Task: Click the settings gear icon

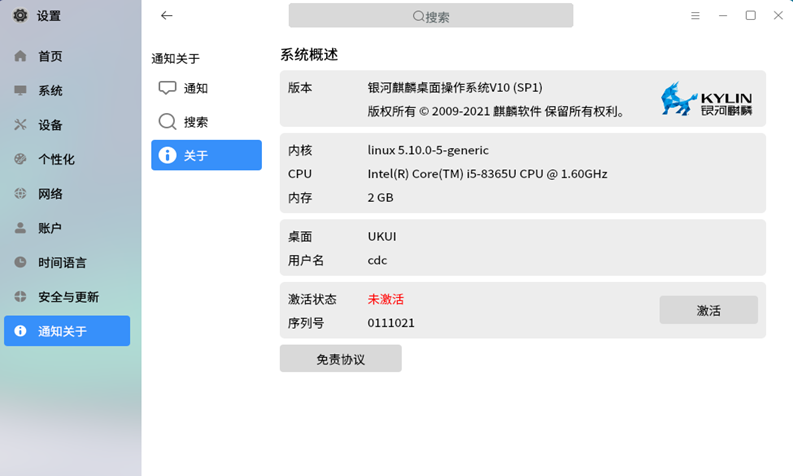Action: [20, 16]
